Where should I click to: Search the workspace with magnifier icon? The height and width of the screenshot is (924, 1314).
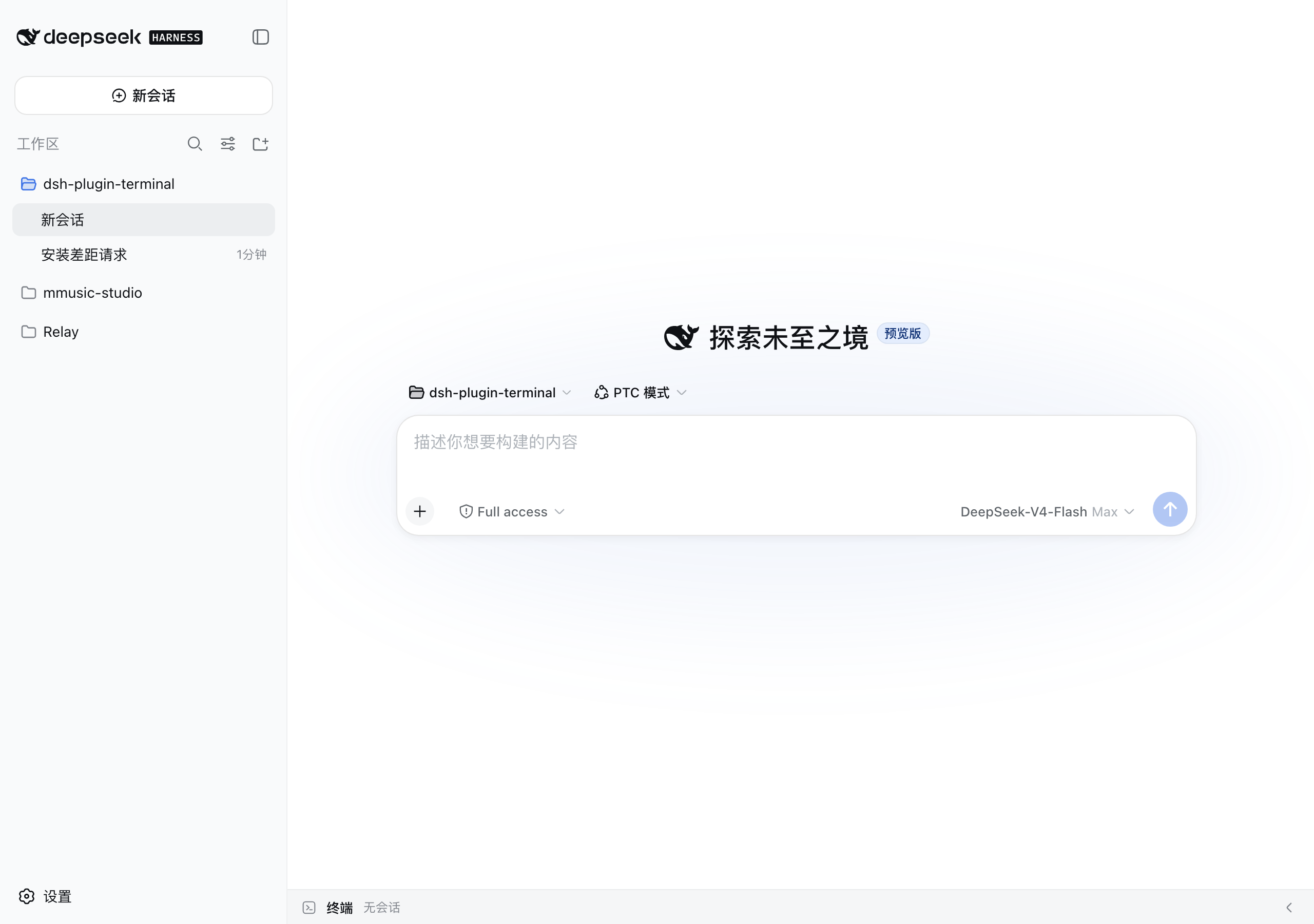point(195,144)
